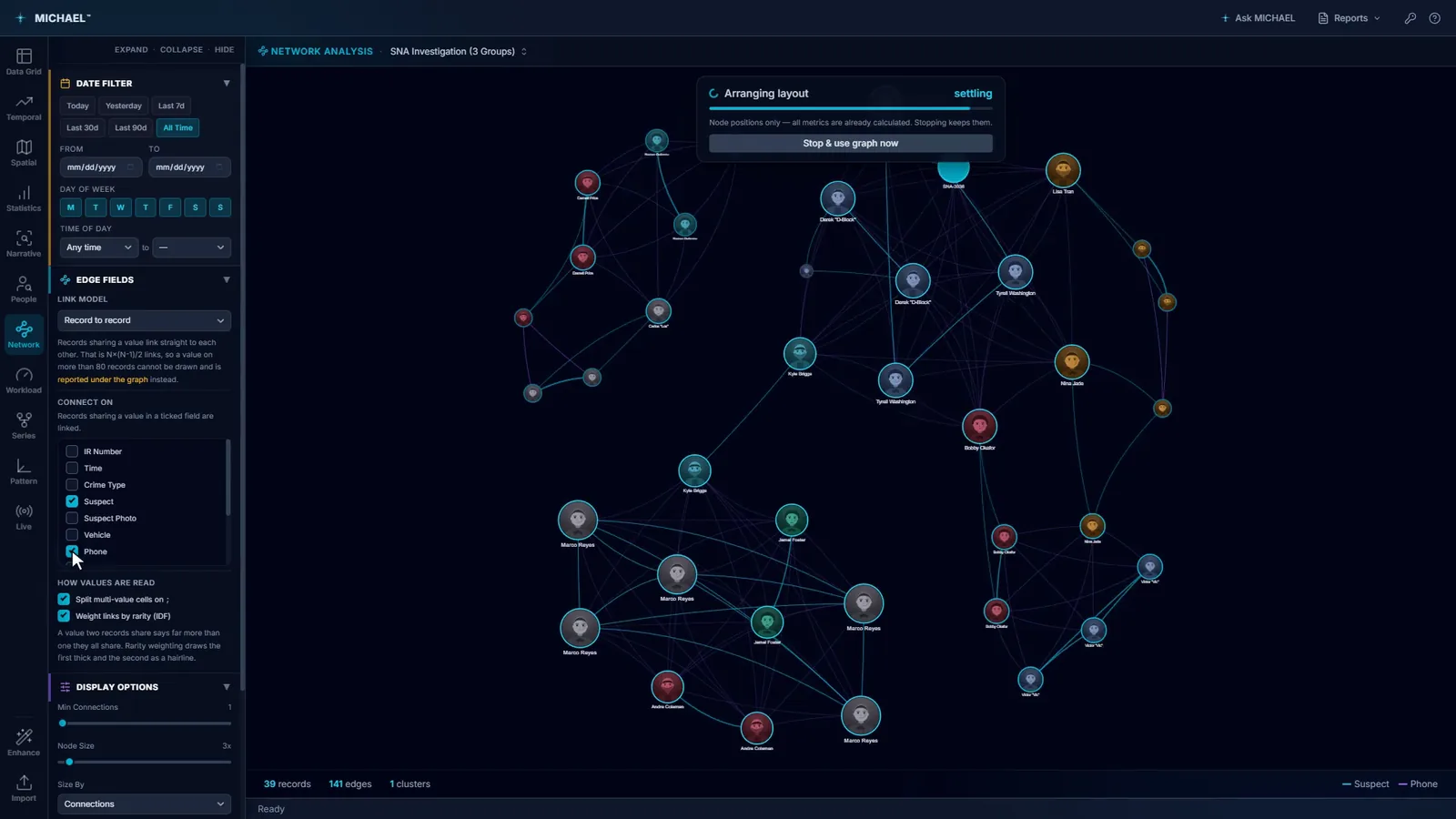Screen dimensions: 1456x819
Task: Select the Nina Jade node near Tyrell Washington
Action: pyautogui.click(x=1072, y=362)
